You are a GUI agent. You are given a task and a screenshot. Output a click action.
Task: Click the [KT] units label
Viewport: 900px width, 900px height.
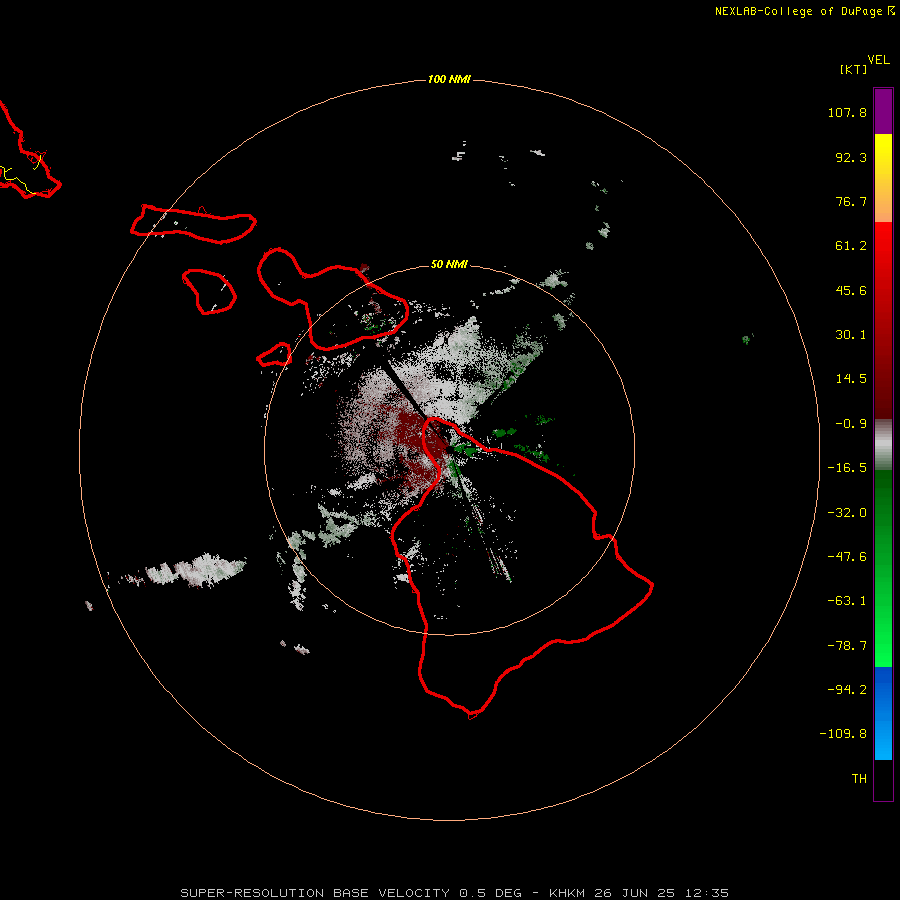coord(854,69)
